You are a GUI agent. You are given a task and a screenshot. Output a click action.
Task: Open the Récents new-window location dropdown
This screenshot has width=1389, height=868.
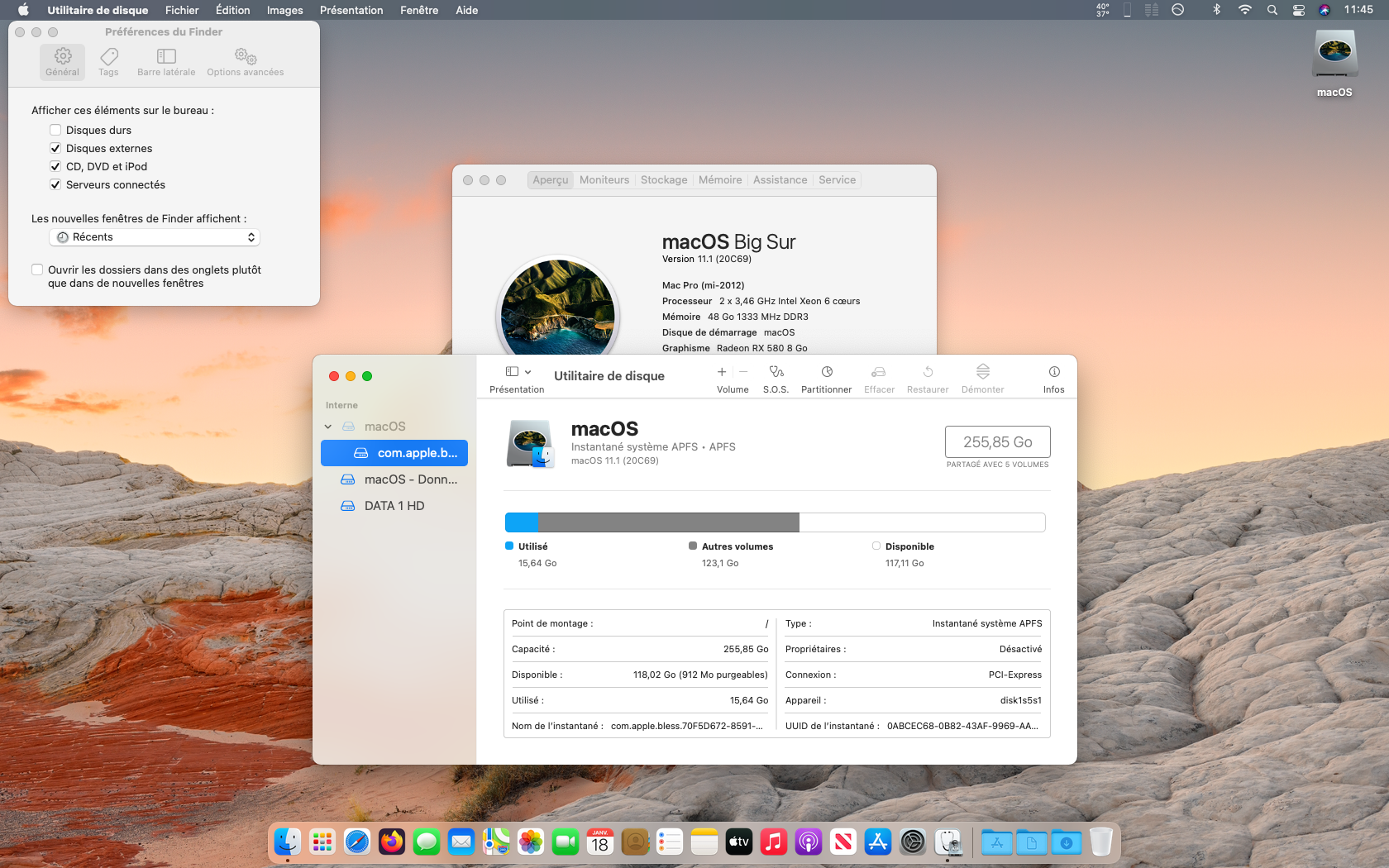coord(155,237)
